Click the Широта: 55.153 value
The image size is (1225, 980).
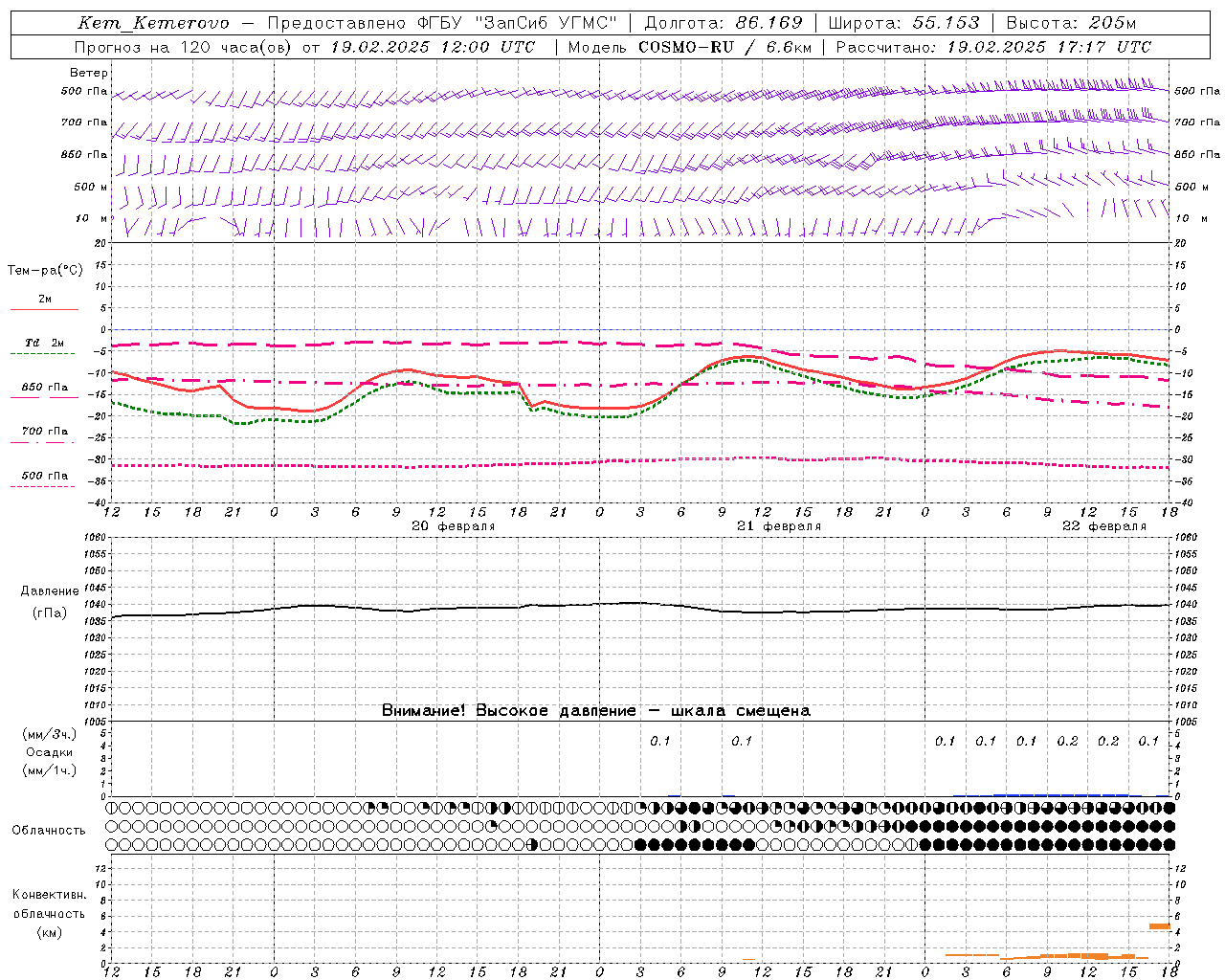[903, 23]
